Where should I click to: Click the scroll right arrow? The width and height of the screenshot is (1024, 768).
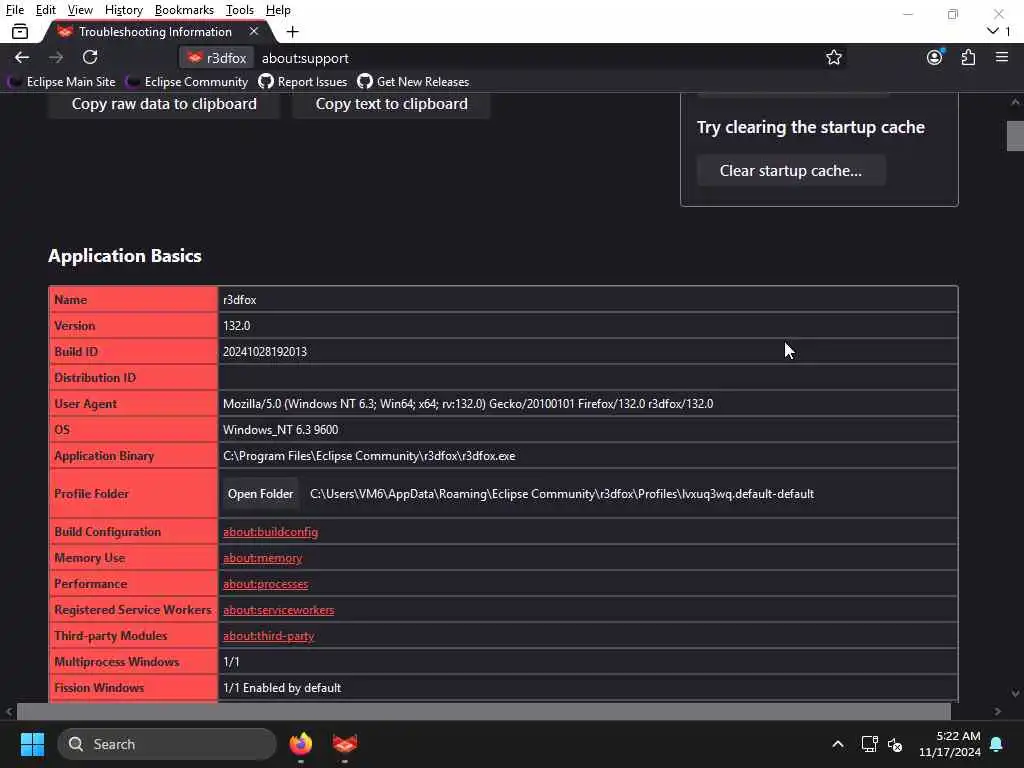(x=997, y=711)
